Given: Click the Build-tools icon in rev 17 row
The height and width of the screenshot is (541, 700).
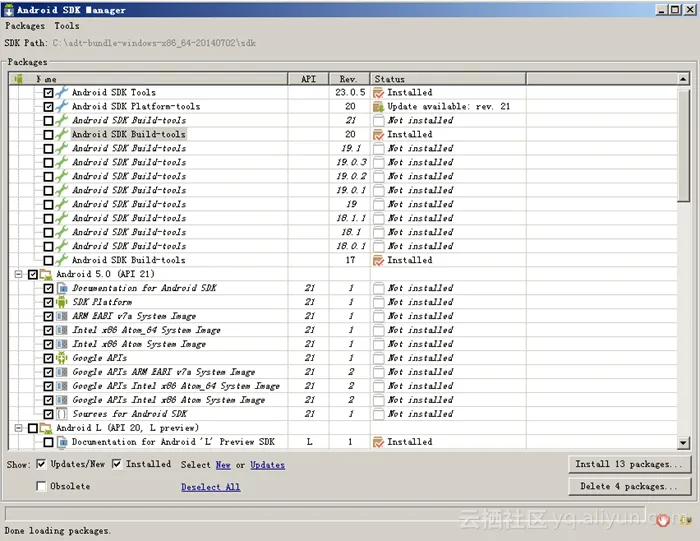Looking at the screenshot, I should [x=62, y=260].
